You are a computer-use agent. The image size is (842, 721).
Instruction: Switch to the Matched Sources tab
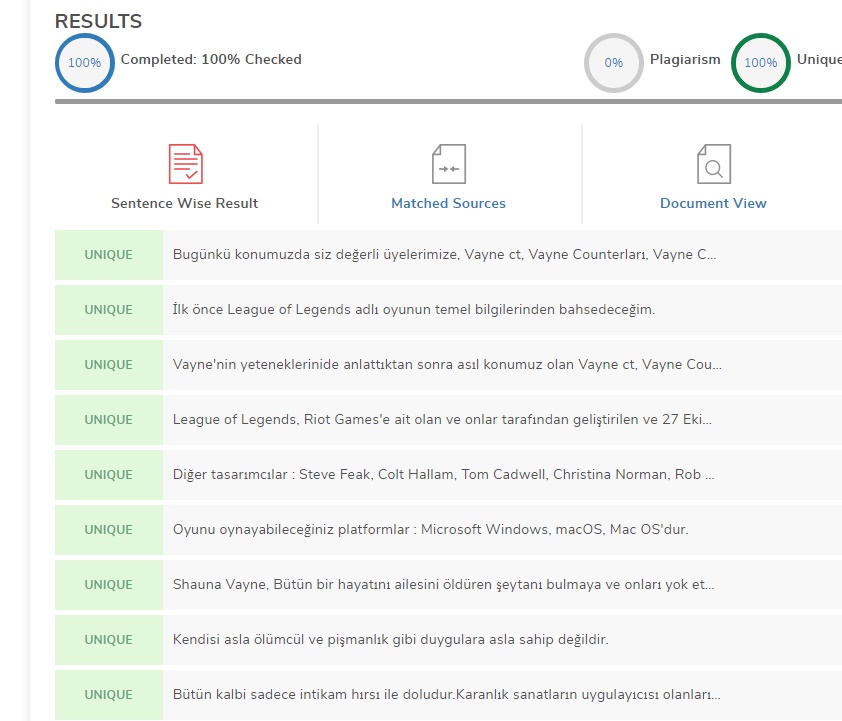(x=448, y=203)
